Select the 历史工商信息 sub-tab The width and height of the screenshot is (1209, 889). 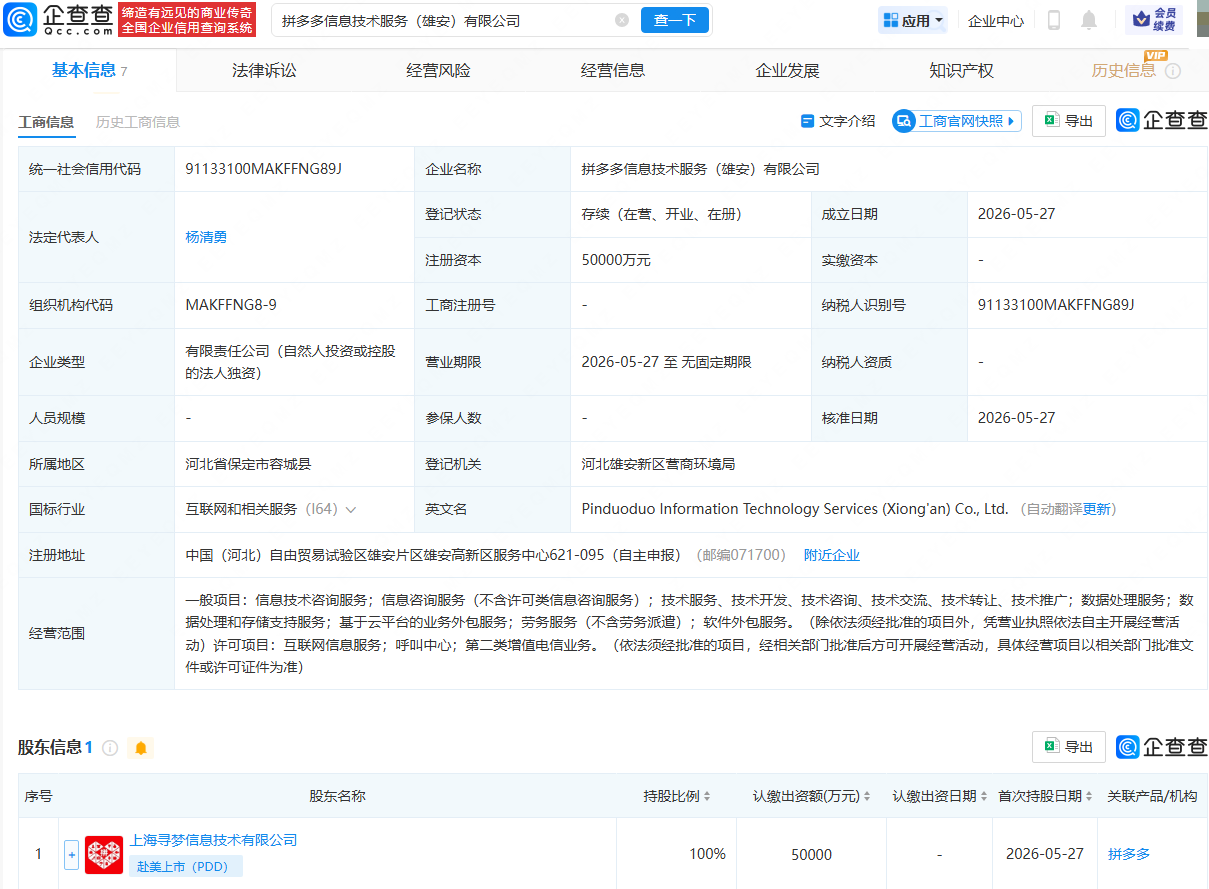coord(138,122)
